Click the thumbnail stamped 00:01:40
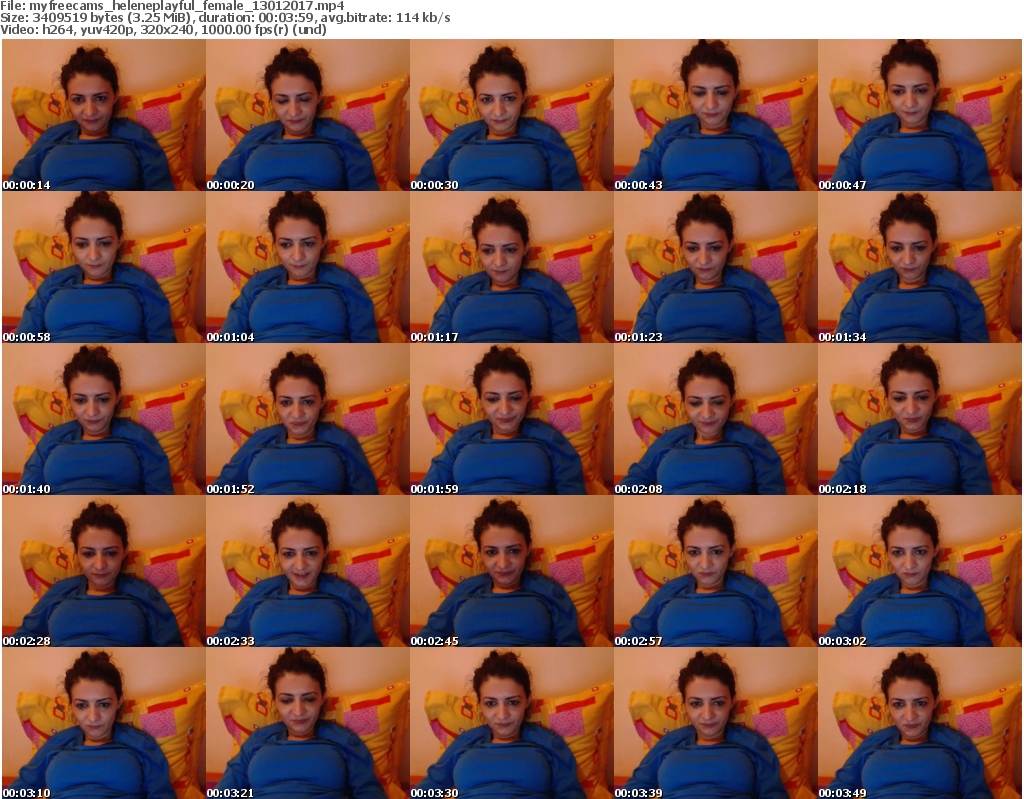The width and height of the screenshot is (1024, 799). coord(104,419)
